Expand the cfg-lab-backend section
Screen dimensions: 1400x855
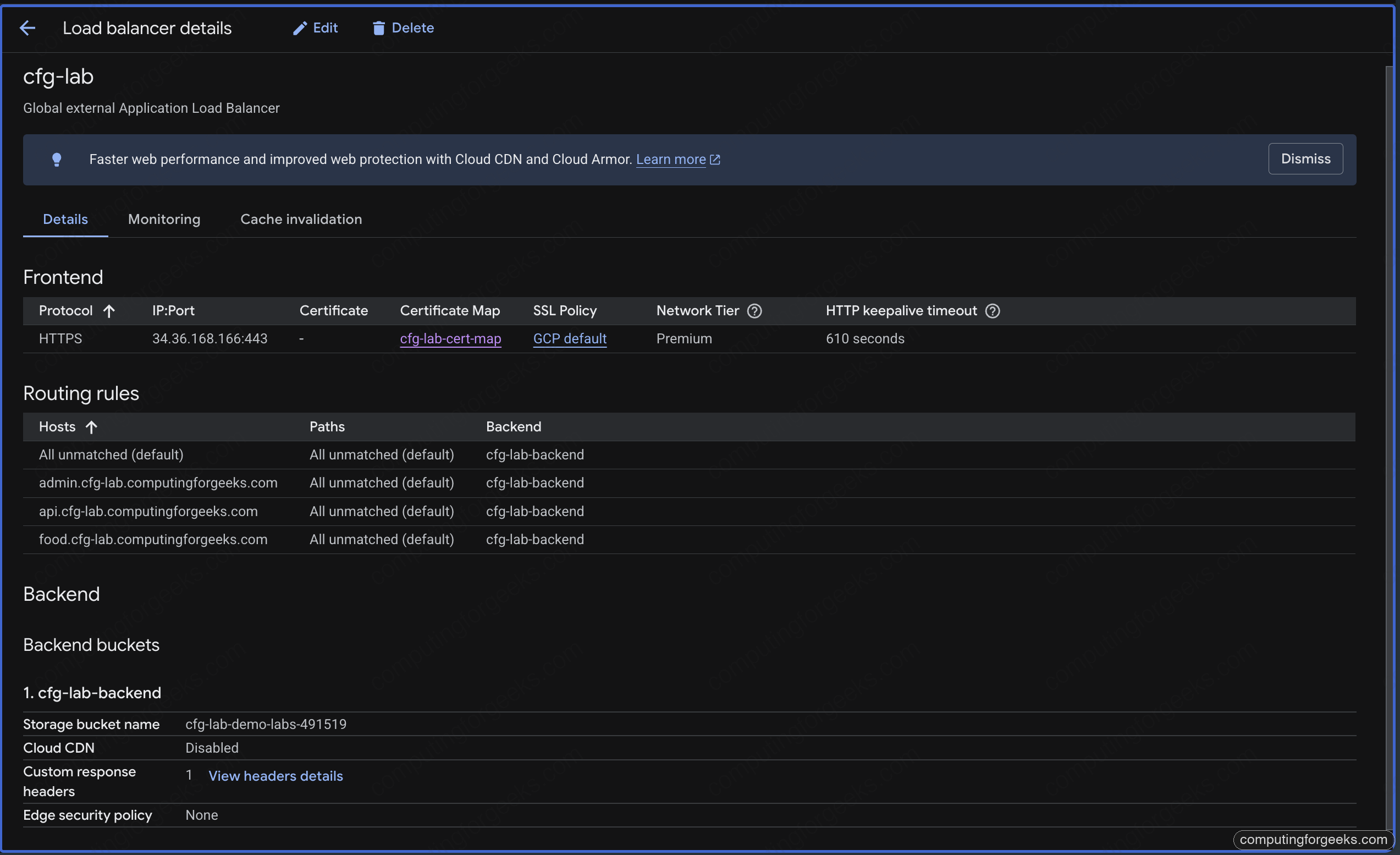(92, 692)
